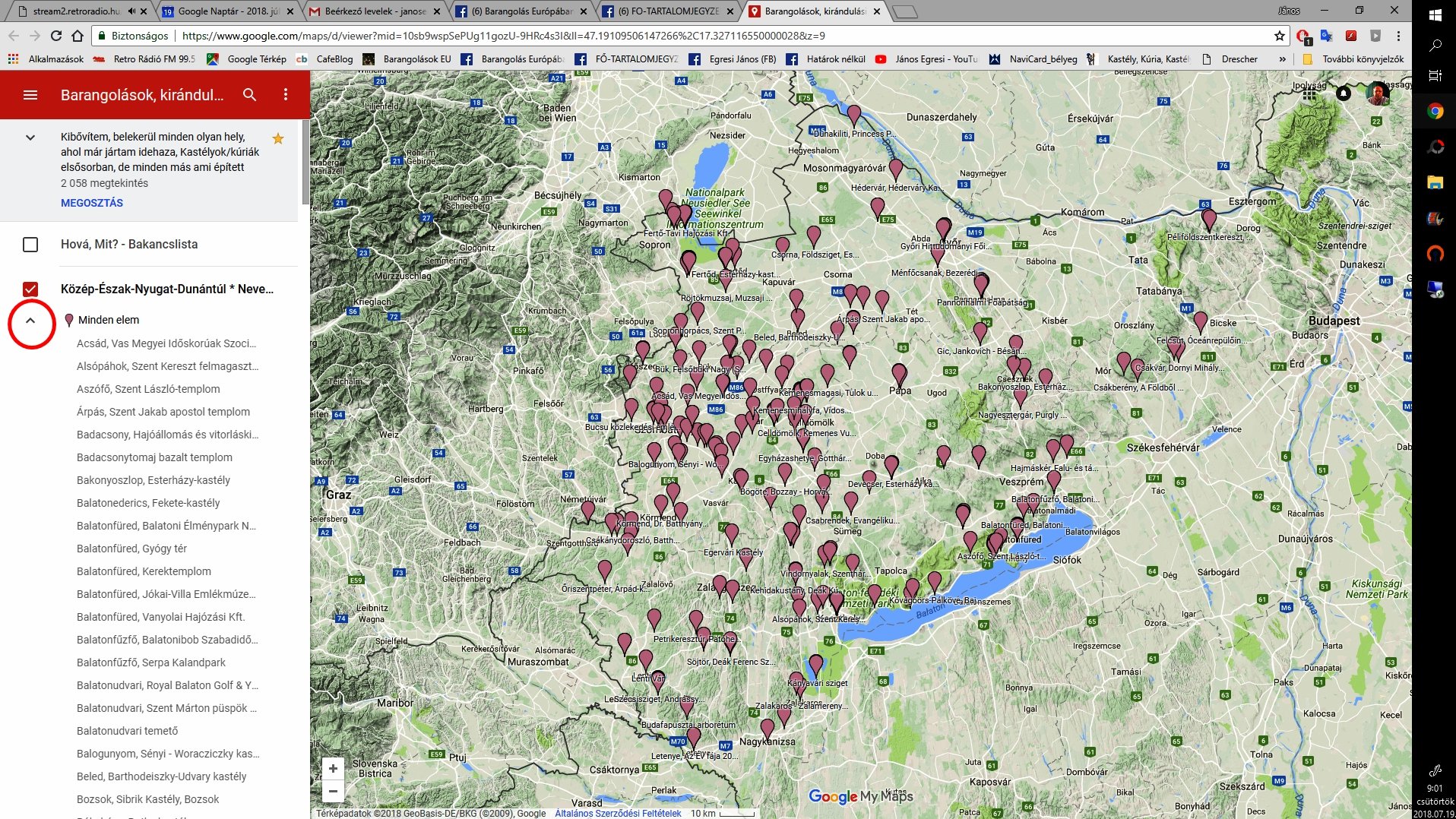Open the Általános Szerződési Feltételek link
The height and width of the screenshot is (819, 1456).
[618, 813]
